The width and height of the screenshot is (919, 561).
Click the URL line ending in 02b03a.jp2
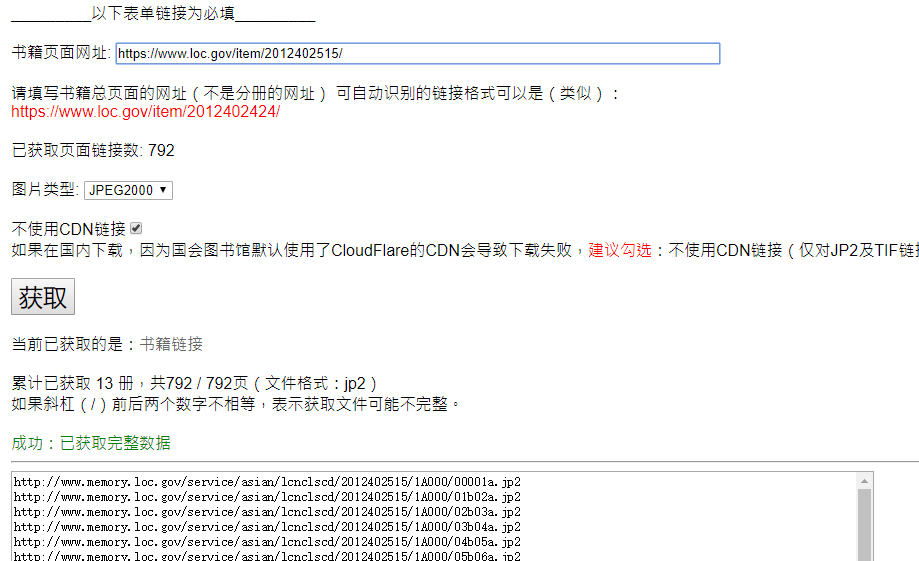click(267, 512)
